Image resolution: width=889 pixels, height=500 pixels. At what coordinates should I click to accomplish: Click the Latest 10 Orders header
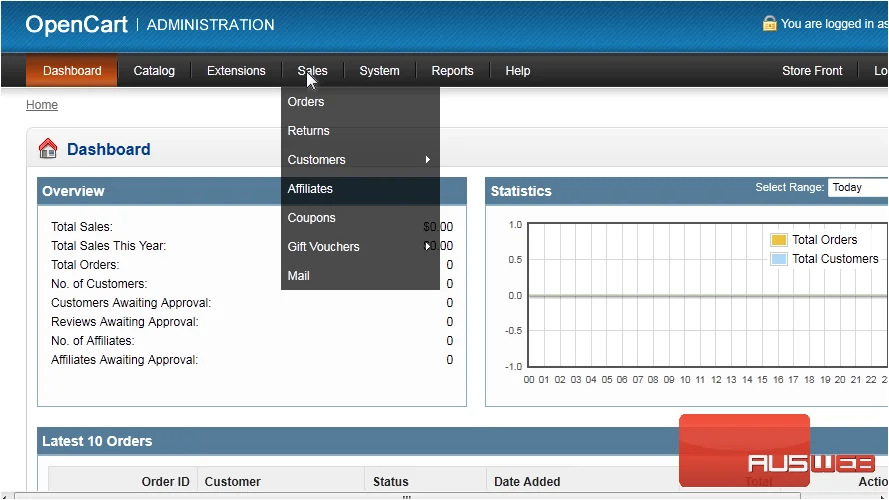click(x=462, y=441)
